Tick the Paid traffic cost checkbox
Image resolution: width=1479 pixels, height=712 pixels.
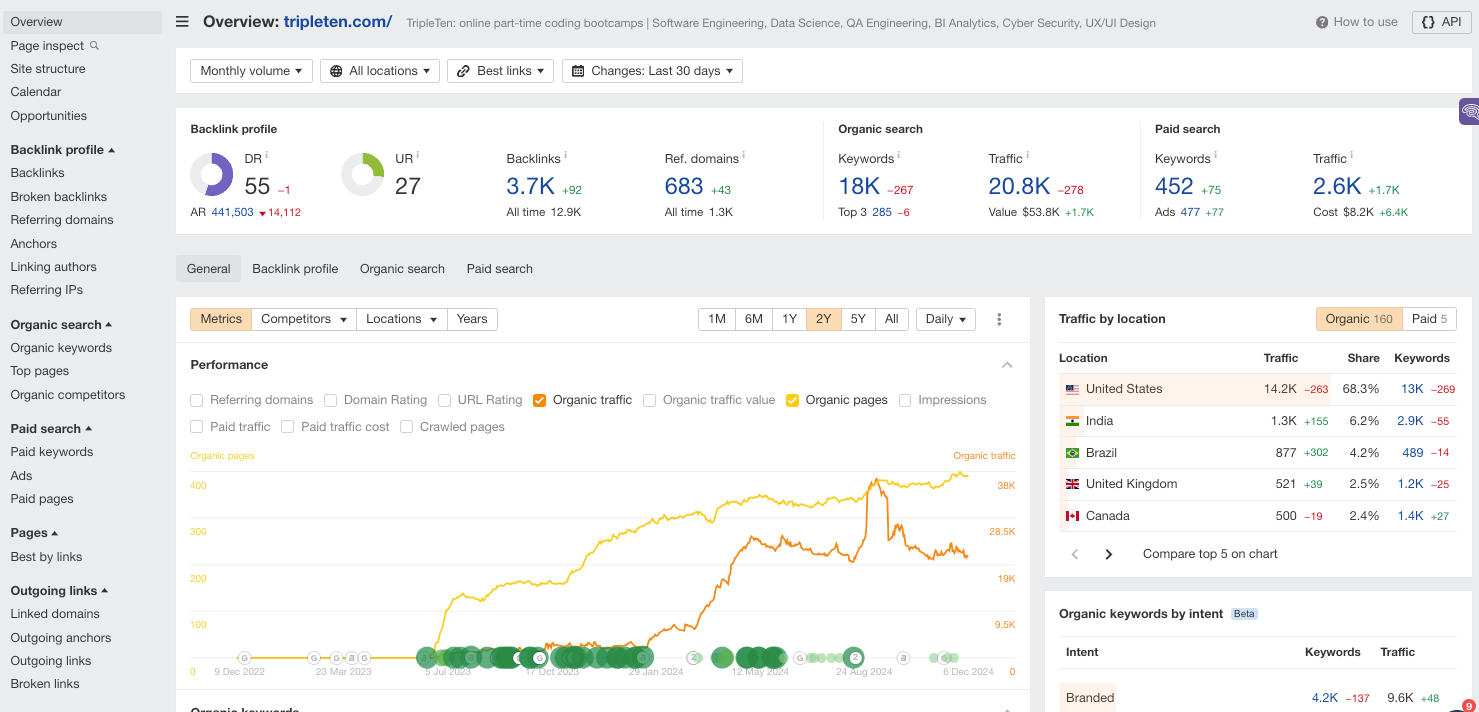click(x=288, y=427)
